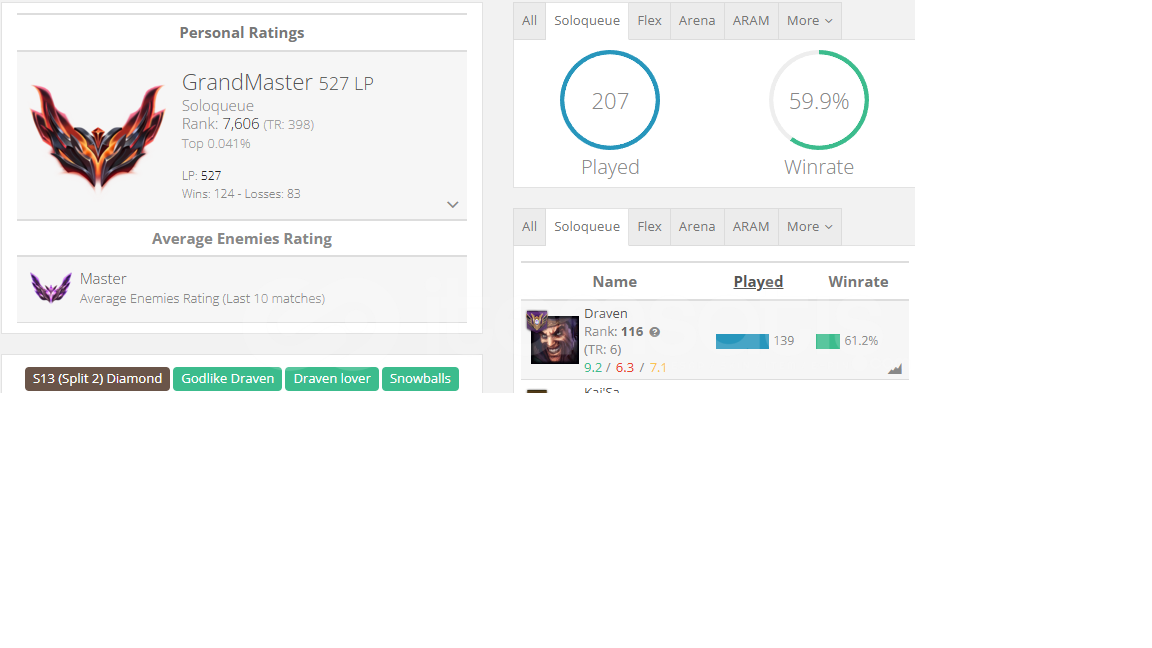Click the S13 (Split 2) Diamond tag
Viewport: 1152px width, 648px height.
coord(97,378)
